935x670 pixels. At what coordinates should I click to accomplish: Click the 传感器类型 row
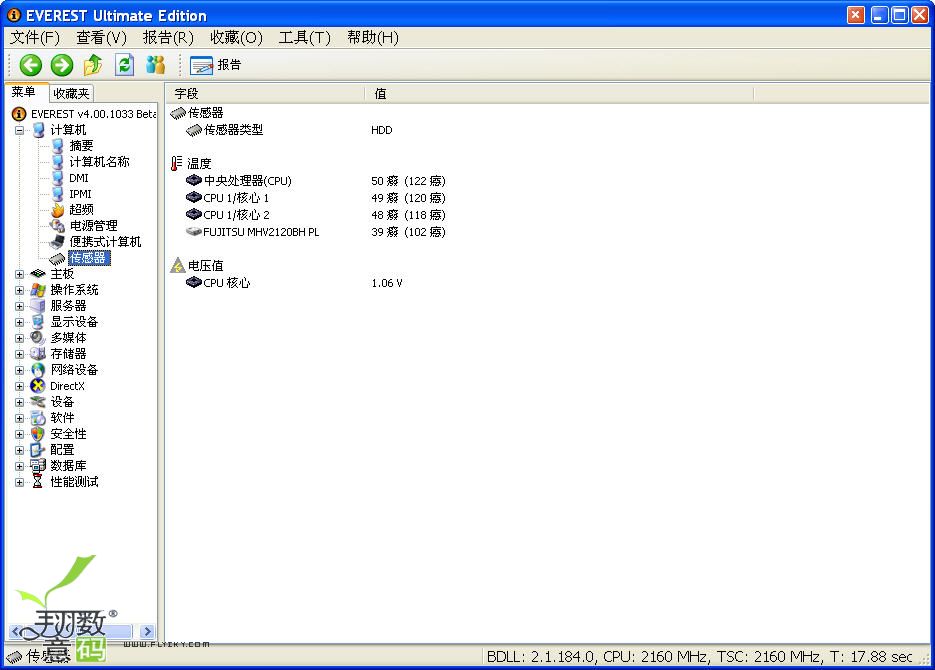pyautogui.click(x=233, y=130)
